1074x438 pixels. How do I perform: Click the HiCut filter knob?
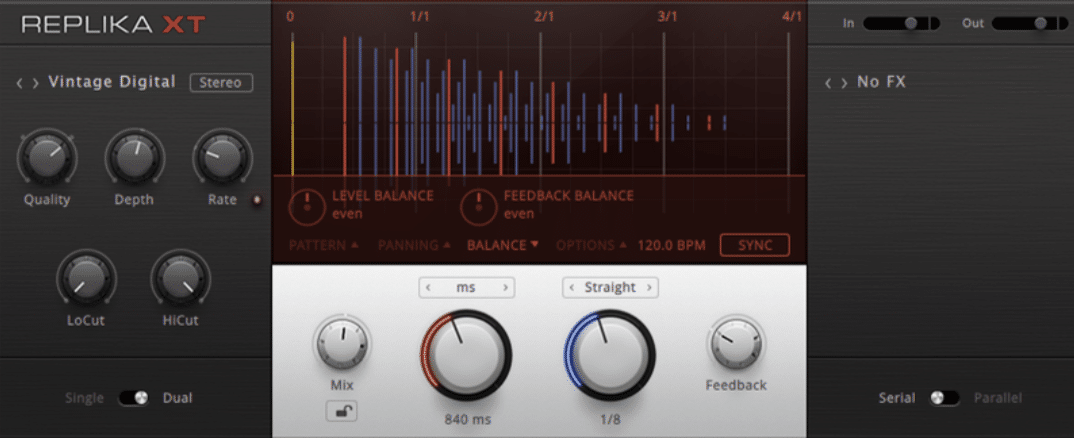[181, 278]
